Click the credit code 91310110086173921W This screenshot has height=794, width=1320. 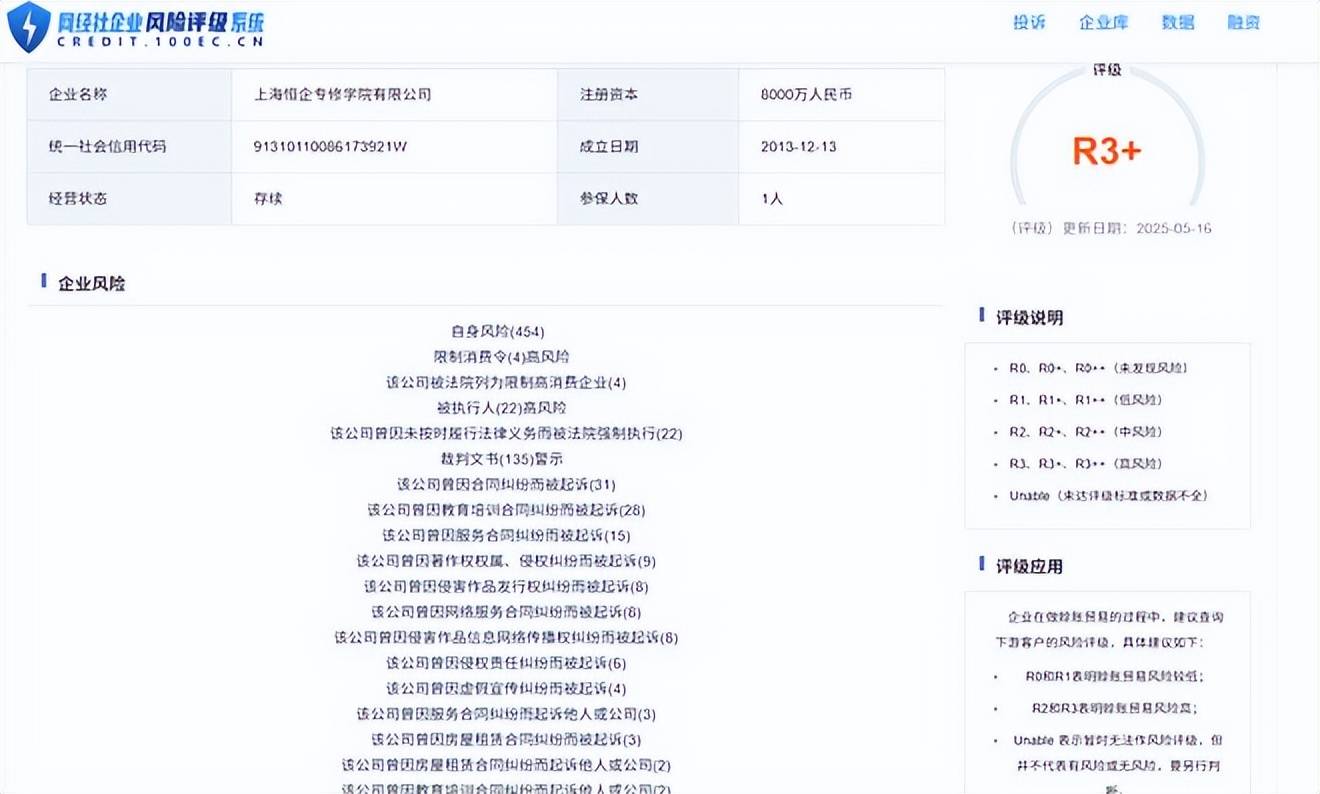click(330, 147)
